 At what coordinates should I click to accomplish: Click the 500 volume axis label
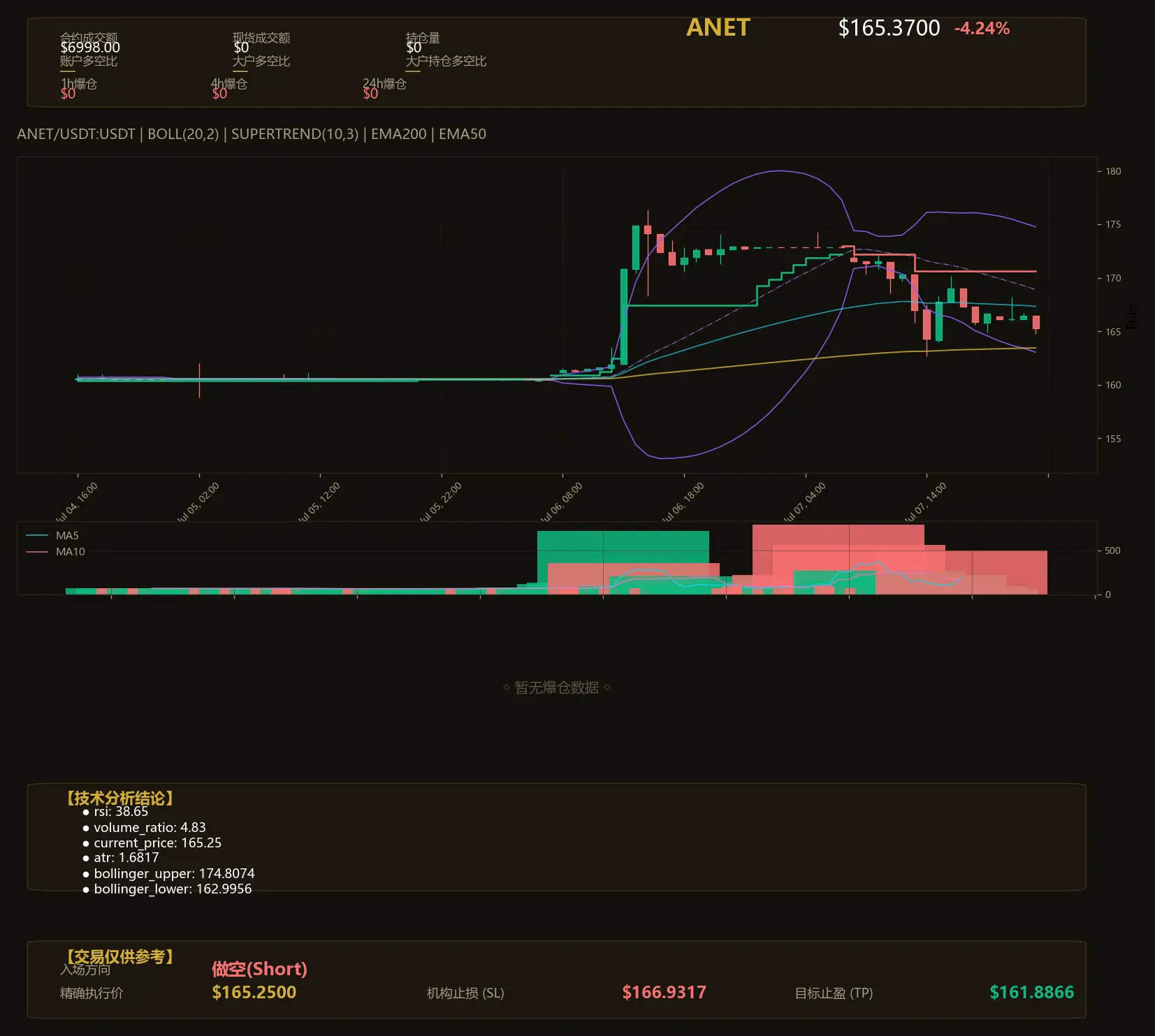coord(1112,550)
